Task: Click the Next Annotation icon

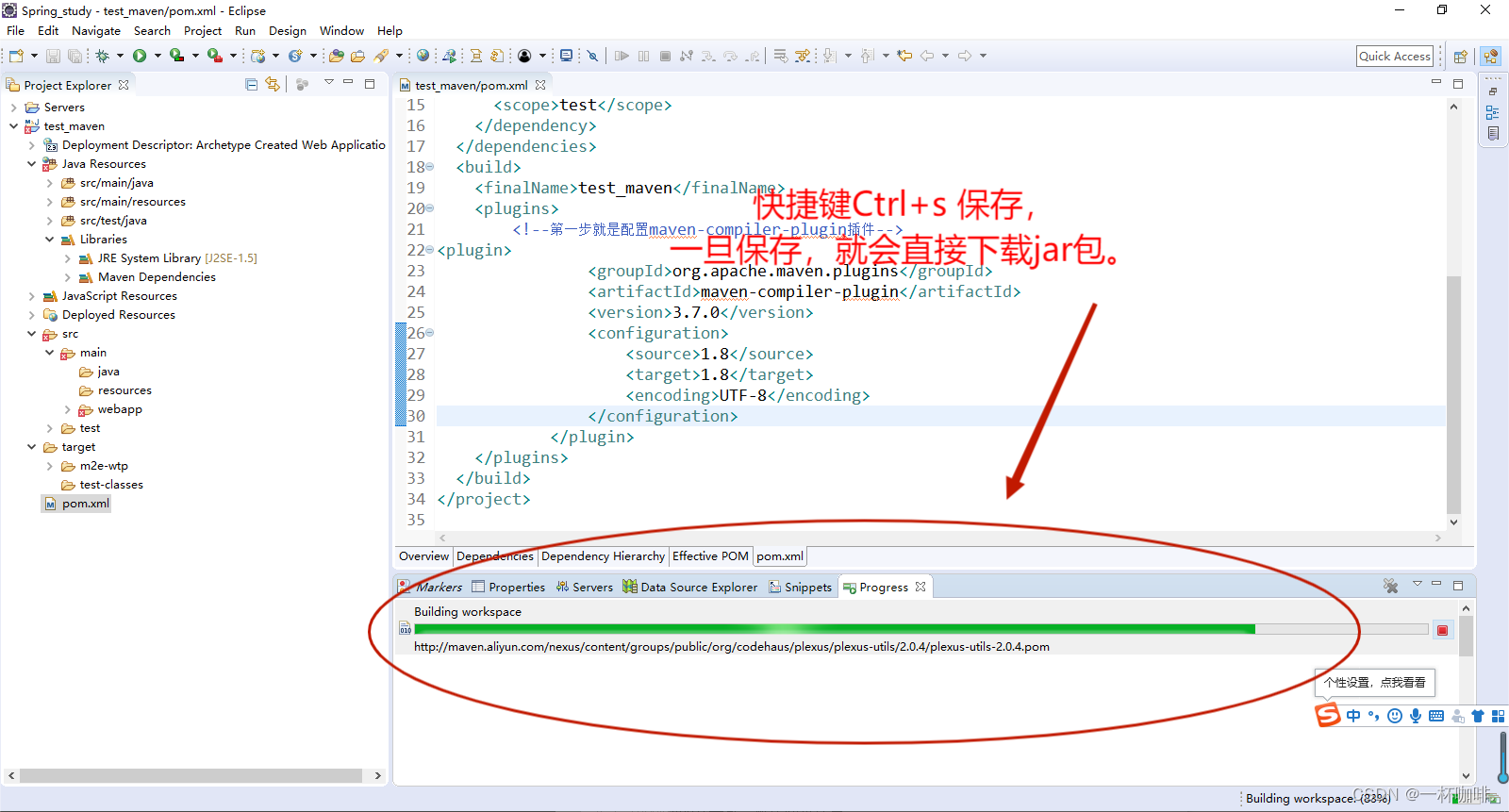Action: pyautogui.click(x=830, y=56)
